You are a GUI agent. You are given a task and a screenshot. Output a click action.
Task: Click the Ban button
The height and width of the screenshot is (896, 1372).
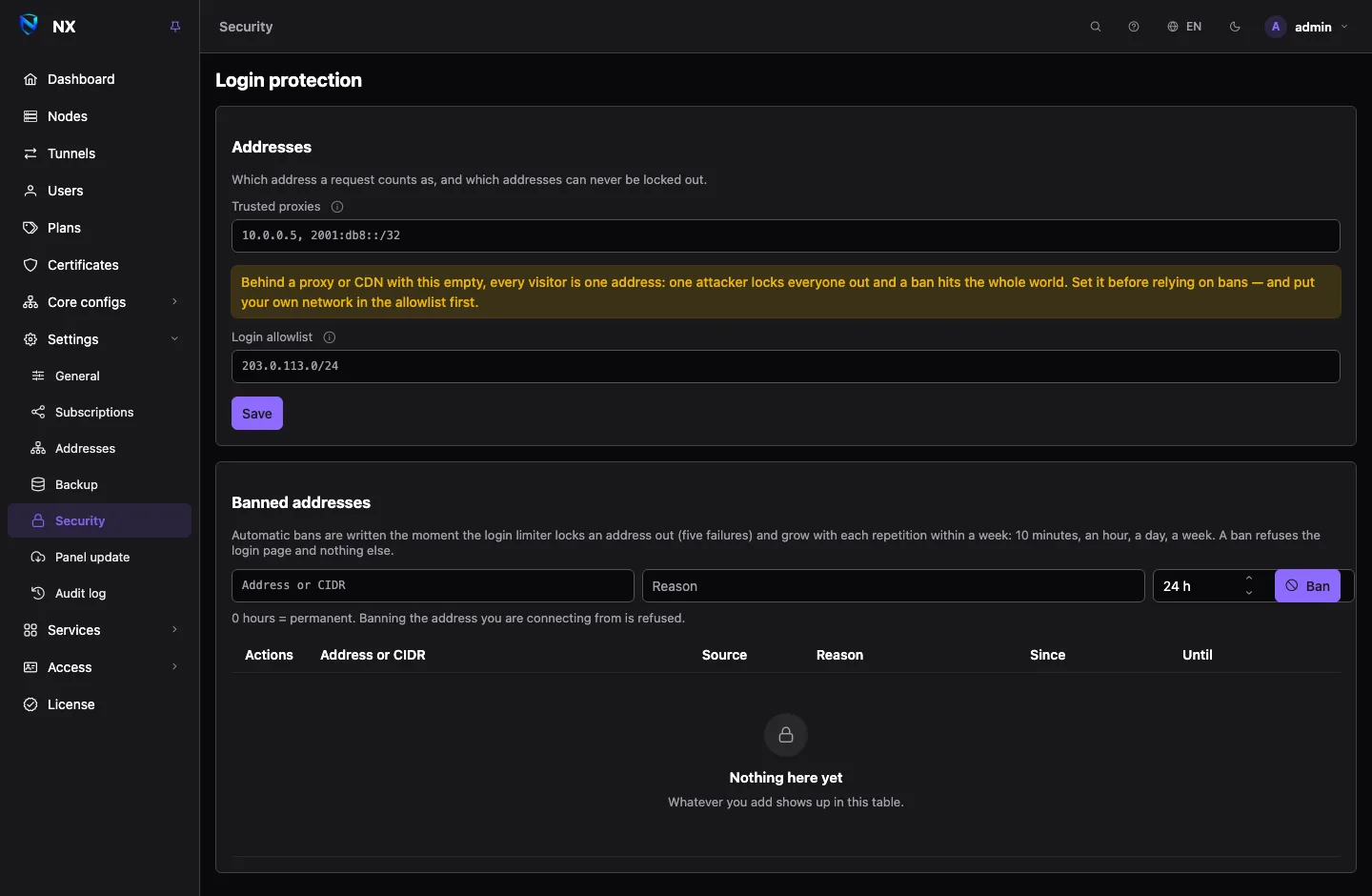(x=1307, y=586)
